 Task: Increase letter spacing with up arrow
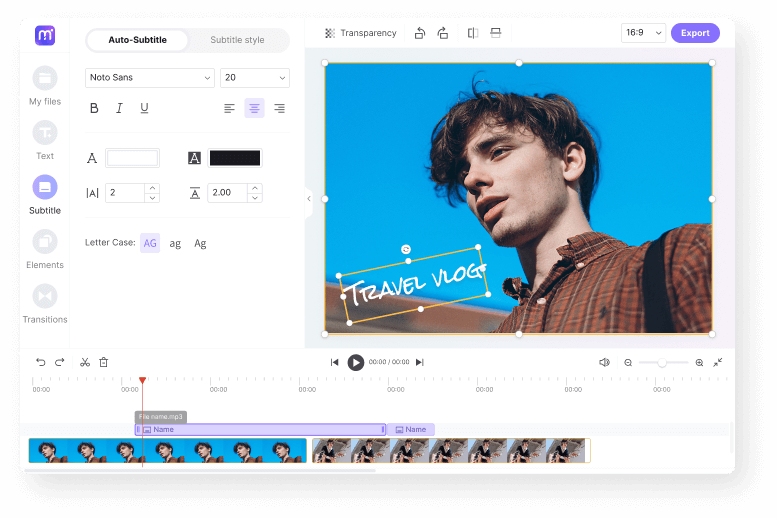point(153,188)
